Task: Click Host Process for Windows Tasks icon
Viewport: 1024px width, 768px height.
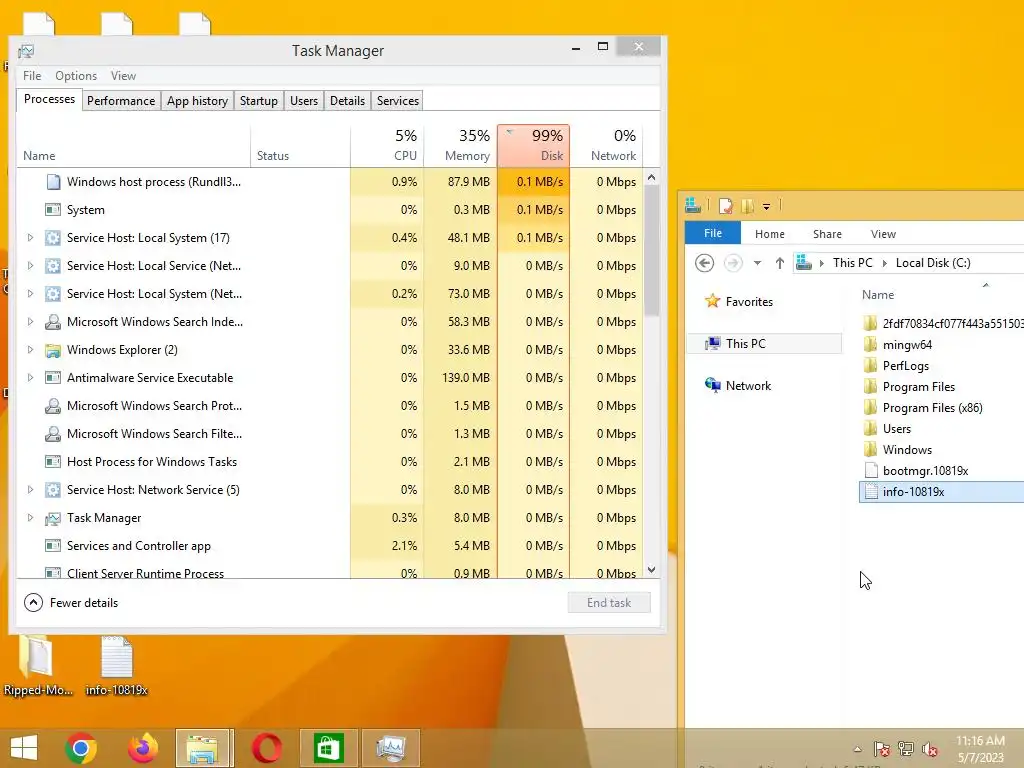Action: click(53, 462)
